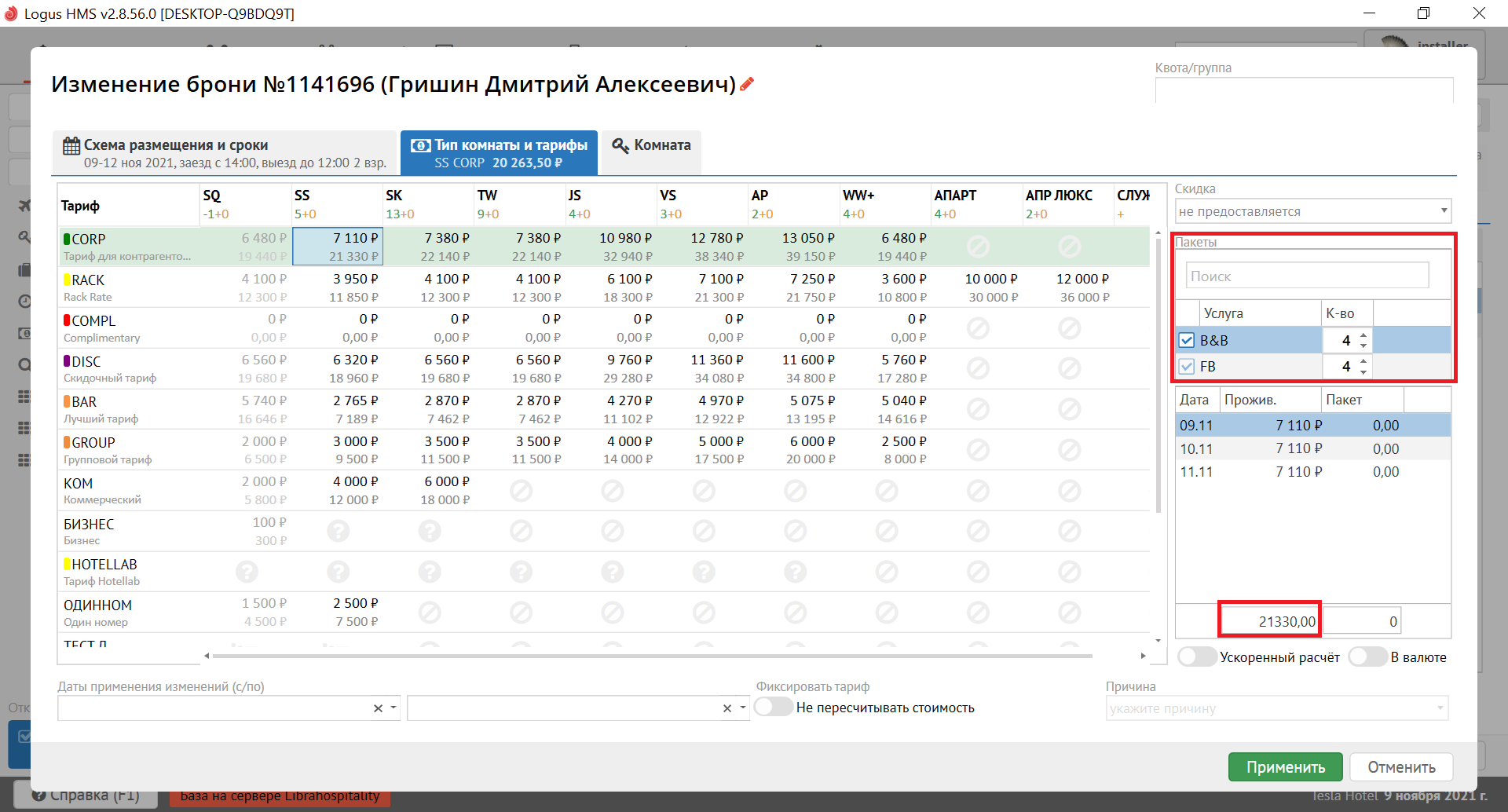Screen dimensions: 1508x812
Task: Click question mark icon in HOTELLAB SQ cell
Action: 247,572
